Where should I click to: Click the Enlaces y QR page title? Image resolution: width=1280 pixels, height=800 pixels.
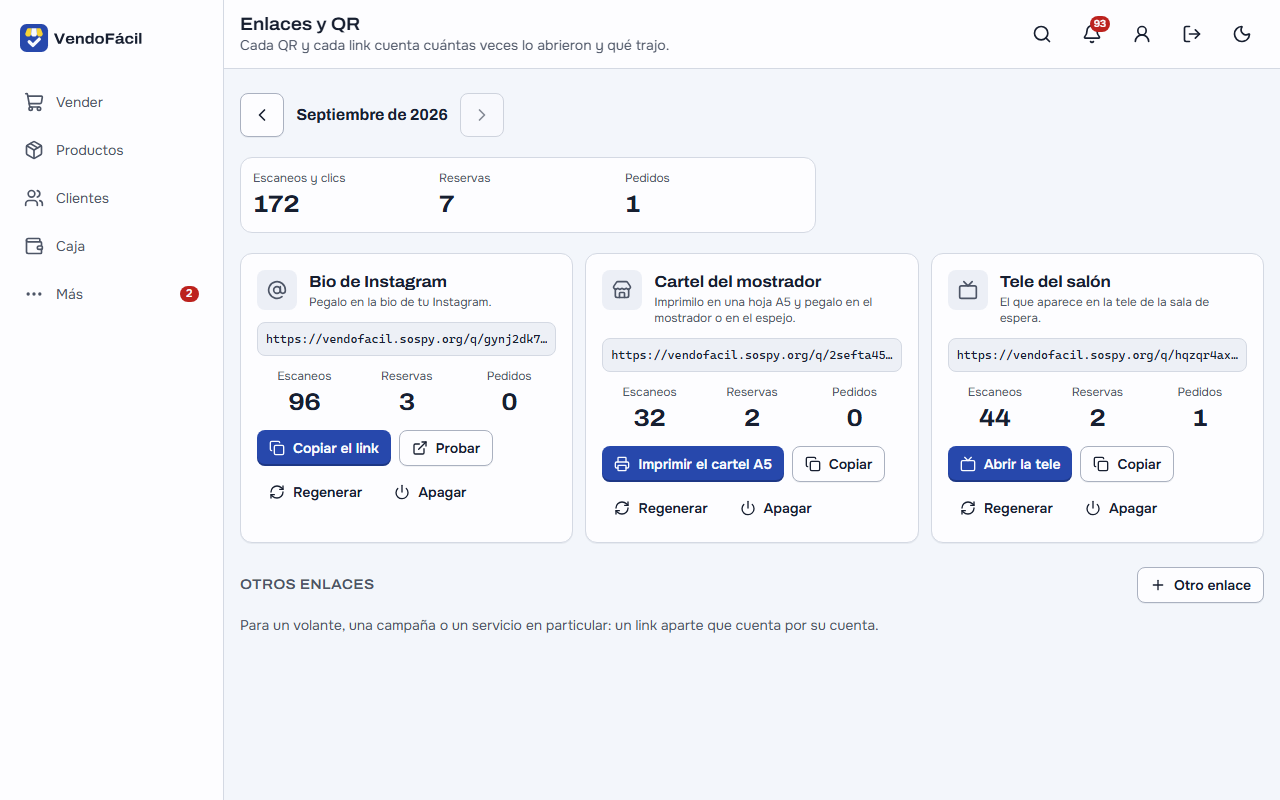click(x=300, y=24)
